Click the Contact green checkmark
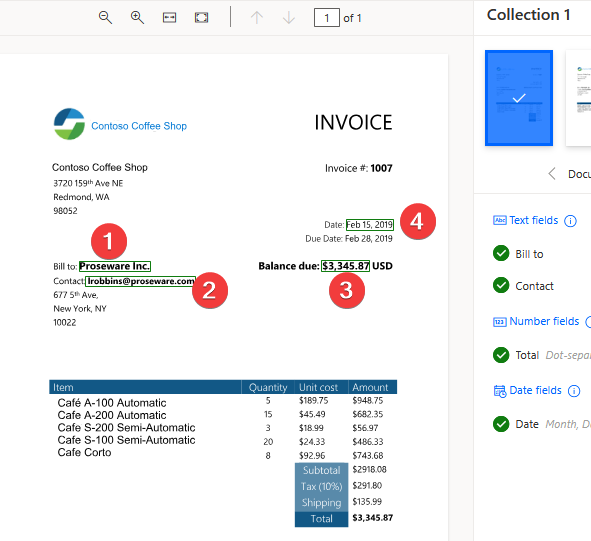Viewport: 591px width, 541px height. pyautogui.click(x=501, y=285)
